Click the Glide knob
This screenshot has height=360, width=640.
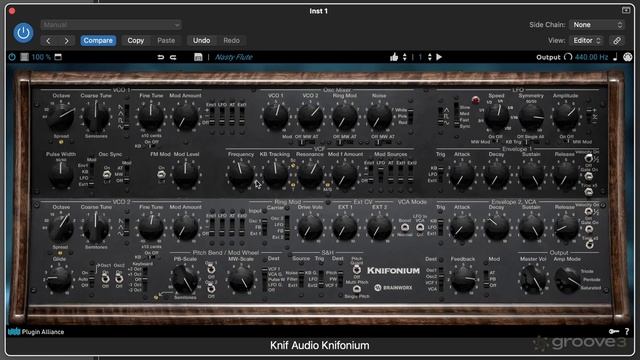point(59,280)
